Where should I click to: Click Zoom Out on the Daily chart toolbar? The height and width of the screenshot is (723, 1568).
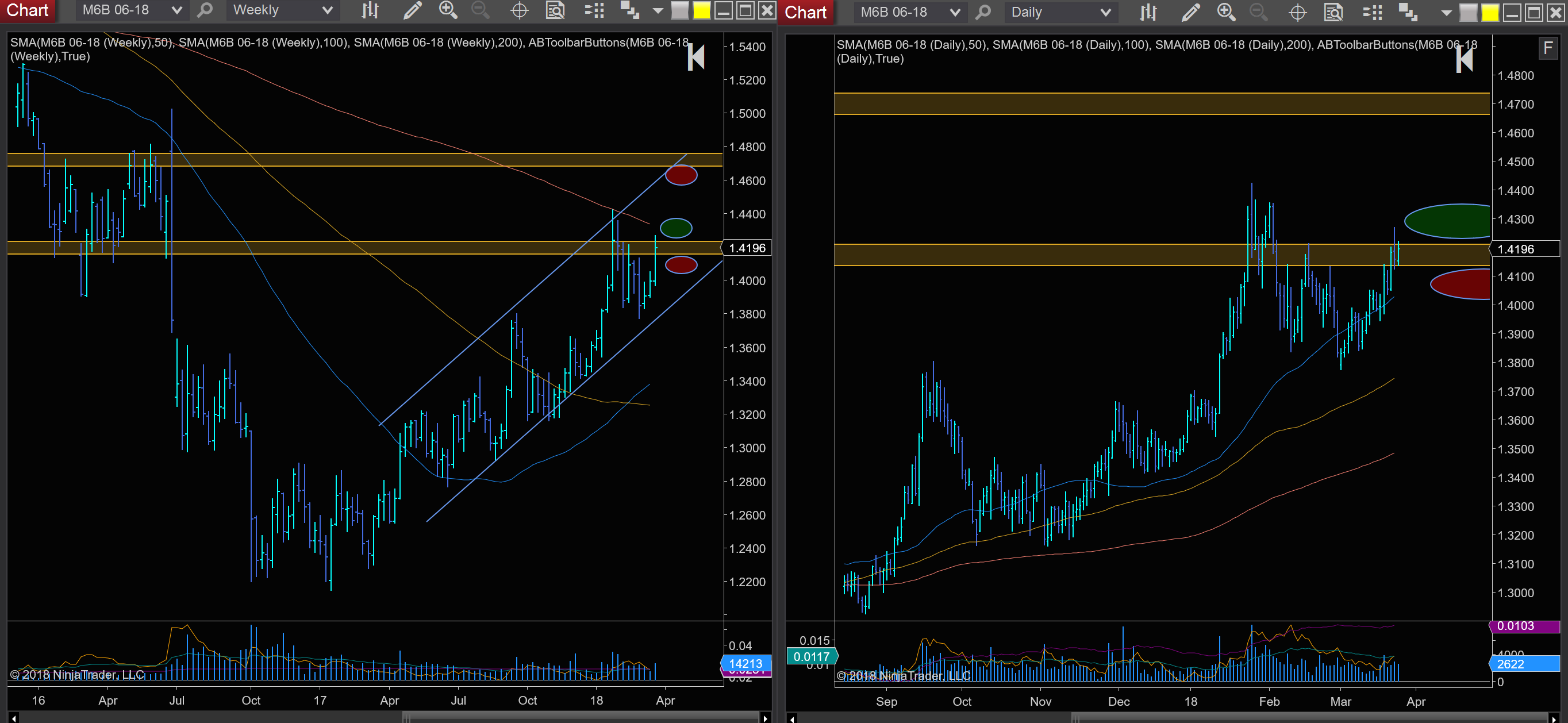1259,12
